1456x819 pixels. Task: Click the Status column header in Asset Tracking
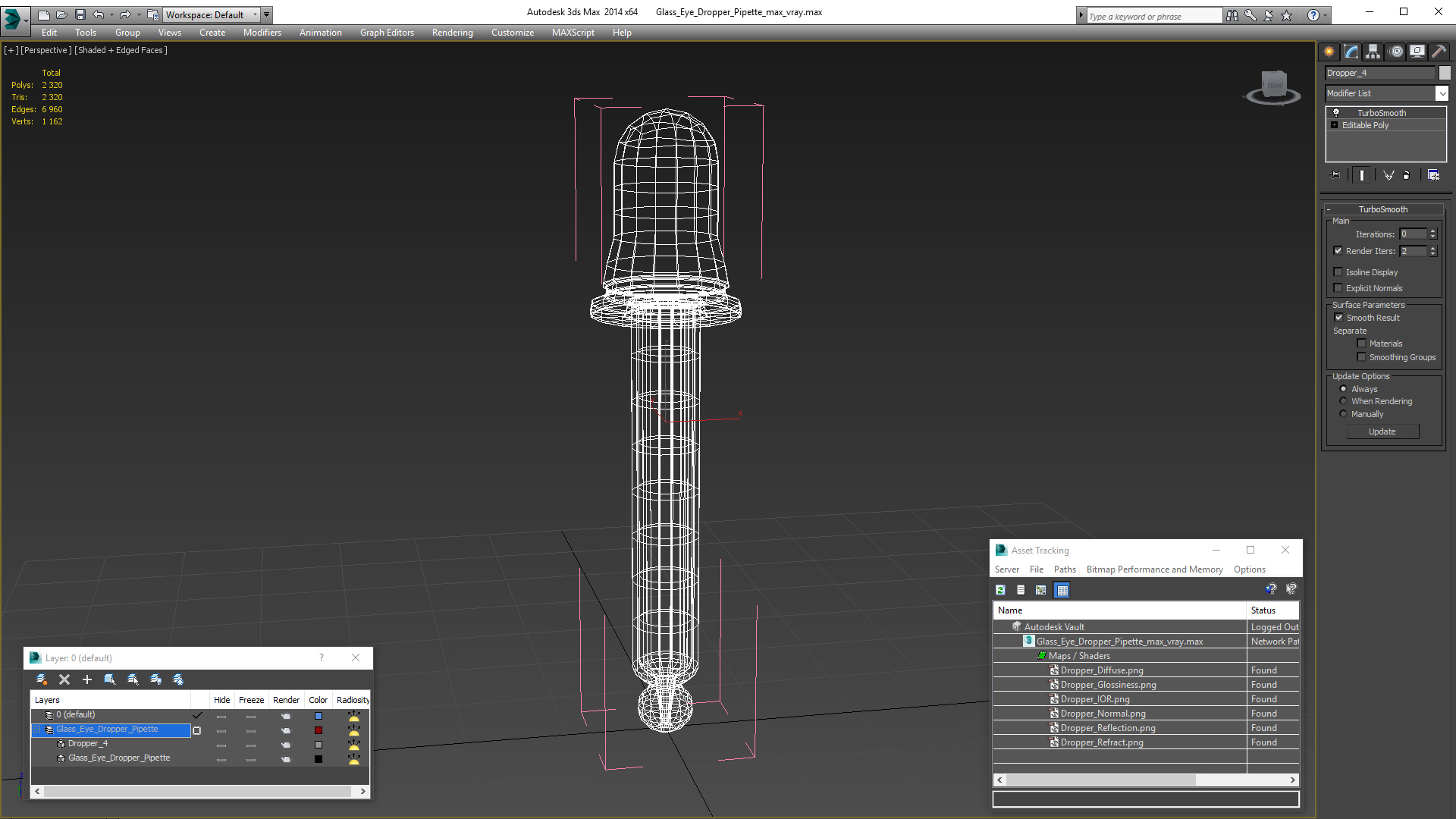coord(1273,610)
